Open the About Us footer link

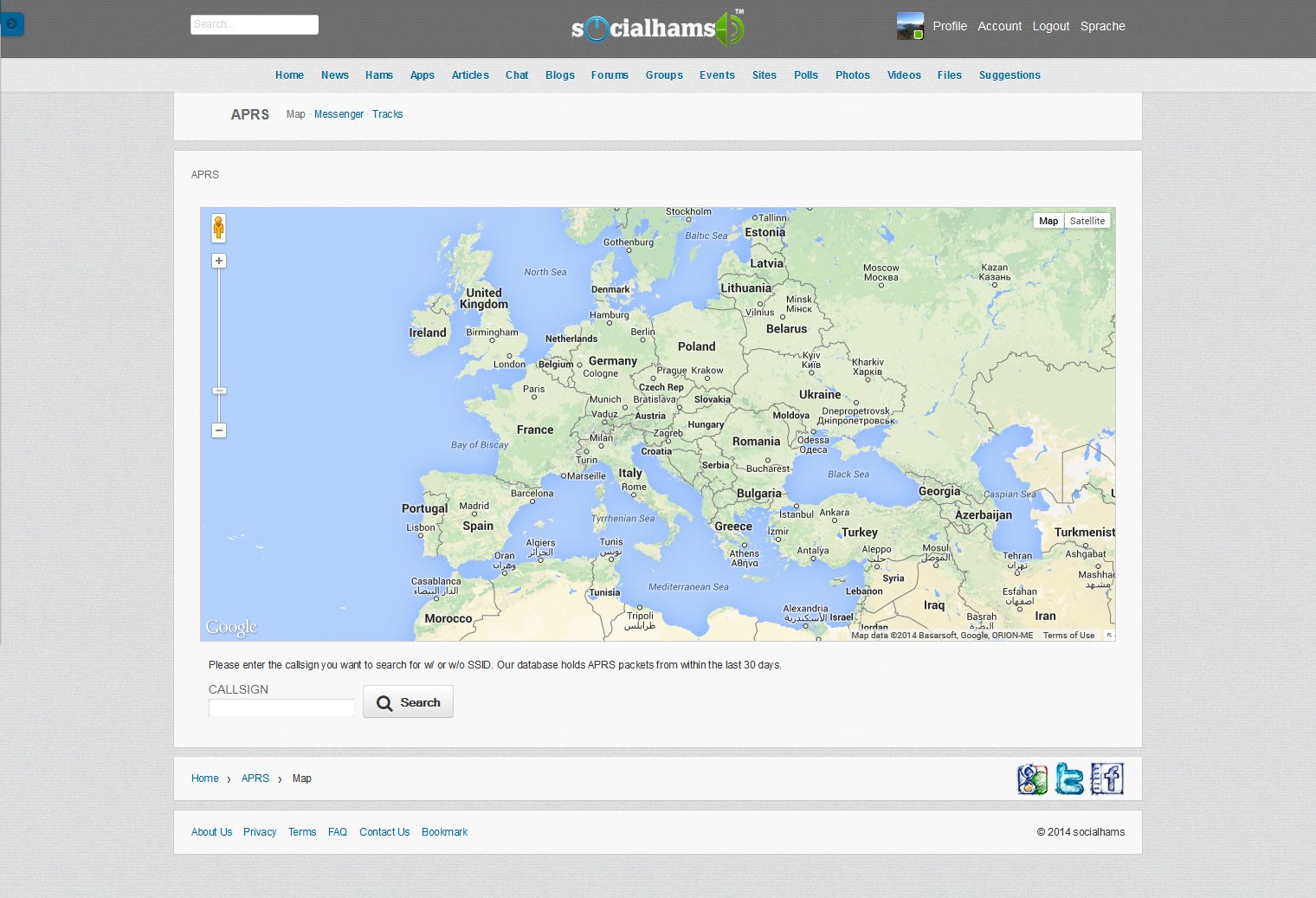(212, 832)
